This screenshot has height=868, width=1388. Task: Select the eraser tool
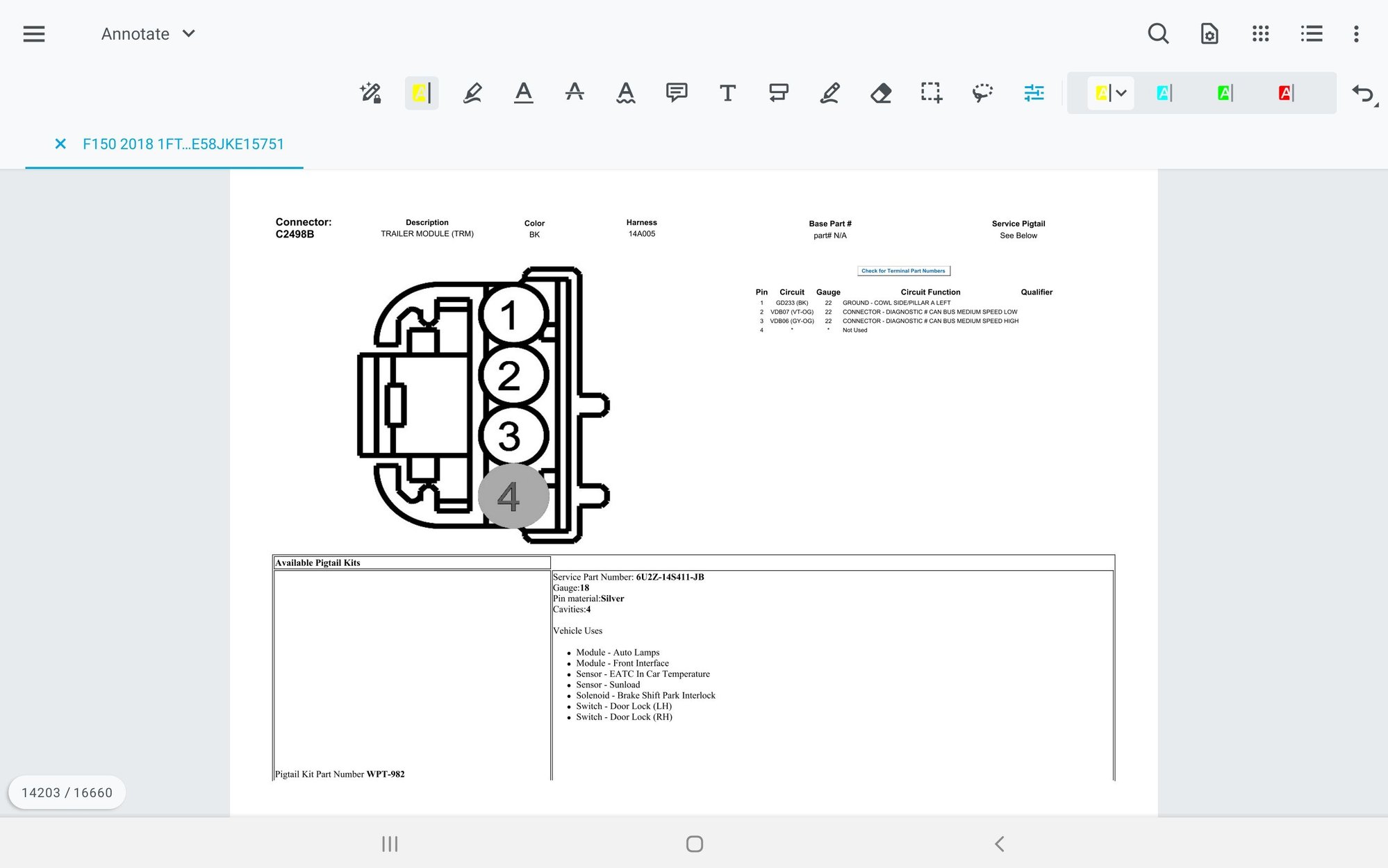(880, 92)
